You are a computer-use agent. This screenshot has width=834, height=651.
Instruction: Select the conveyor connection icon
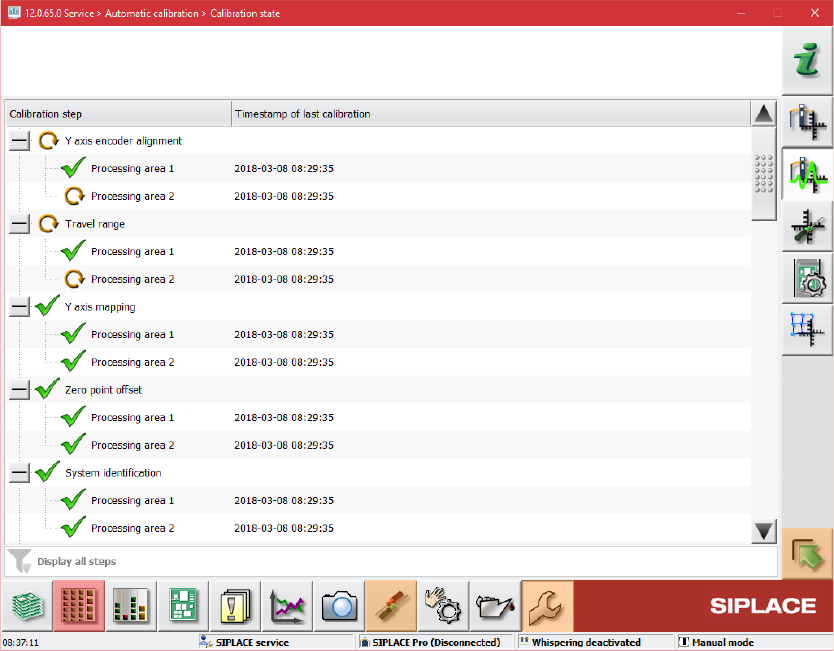391,606
